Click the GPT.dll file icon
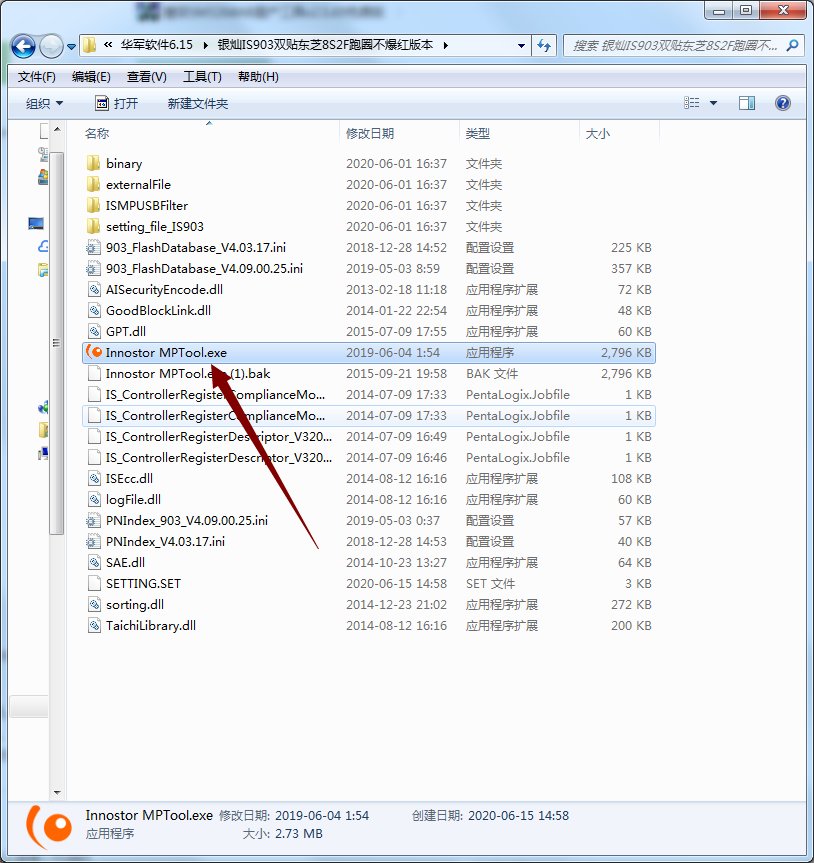The height and width of the screenshot is (863, 814). coord(94,331)
